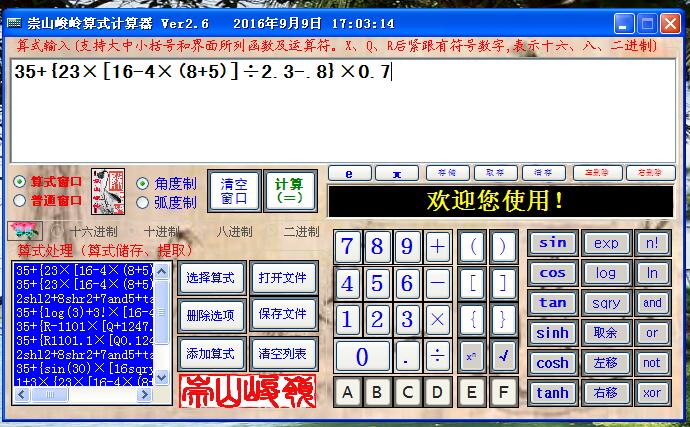Click the exp function key

pos(606,243)
